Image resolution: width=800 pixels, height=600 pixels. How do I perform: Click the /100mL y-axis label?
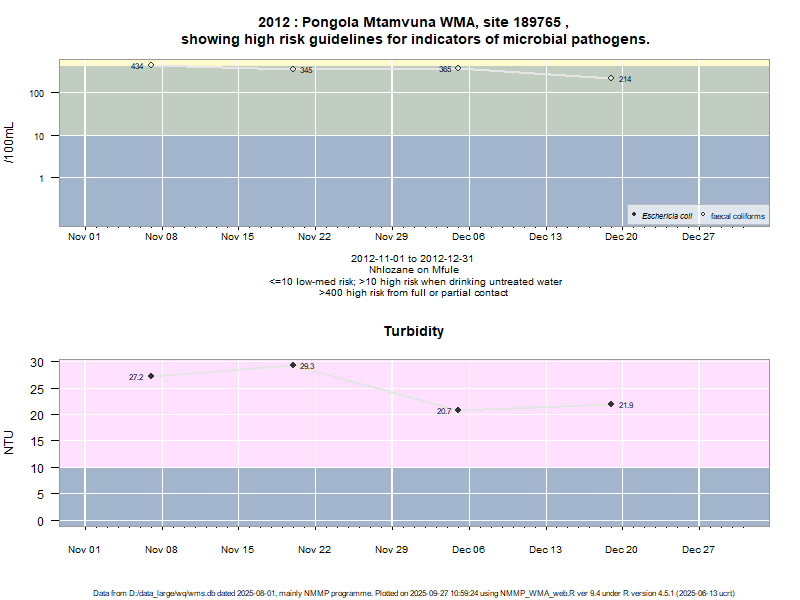click(11, 143)
